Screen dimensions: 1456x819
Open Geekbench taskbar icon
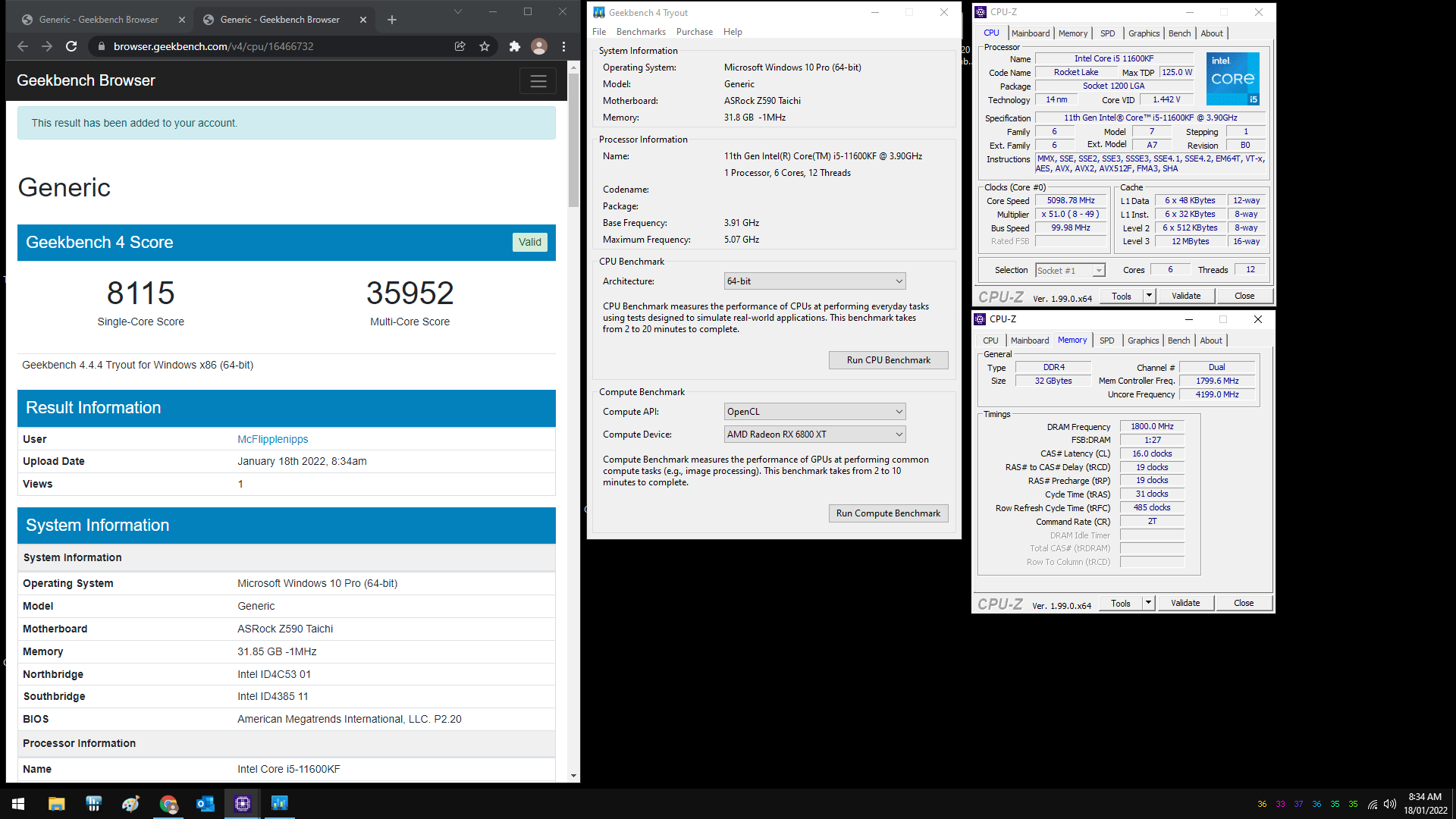279,804
